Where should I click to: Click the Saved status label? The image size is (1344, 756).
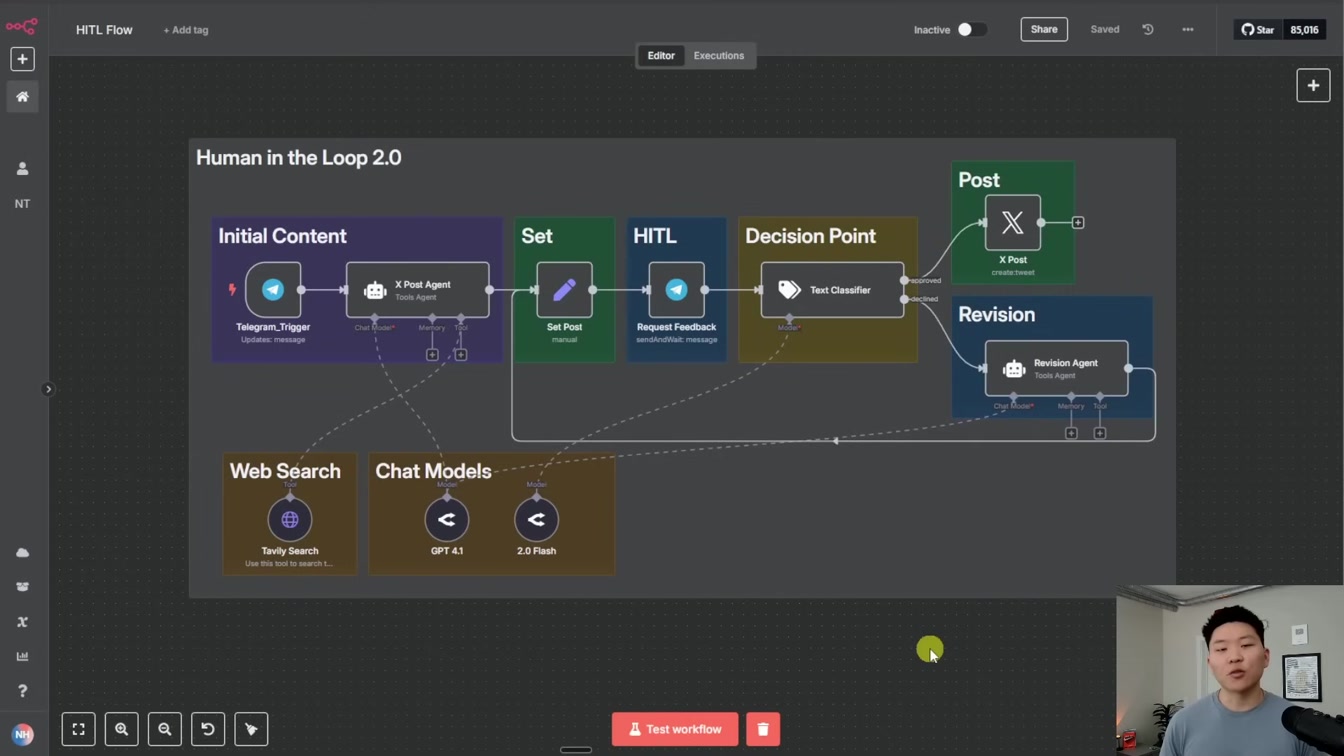pyautogui.click(x=1105, y=30)
